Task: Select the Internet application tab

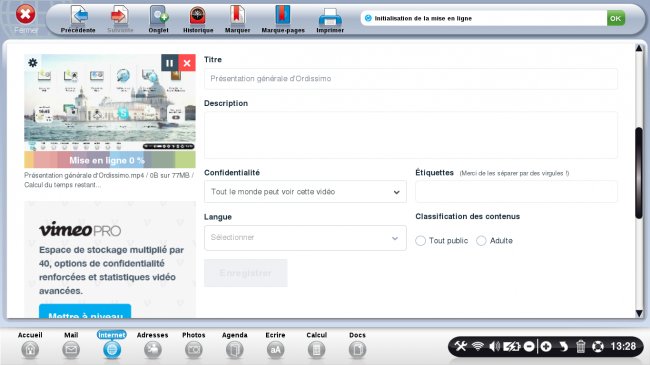Action: click(x=112, y=345)
